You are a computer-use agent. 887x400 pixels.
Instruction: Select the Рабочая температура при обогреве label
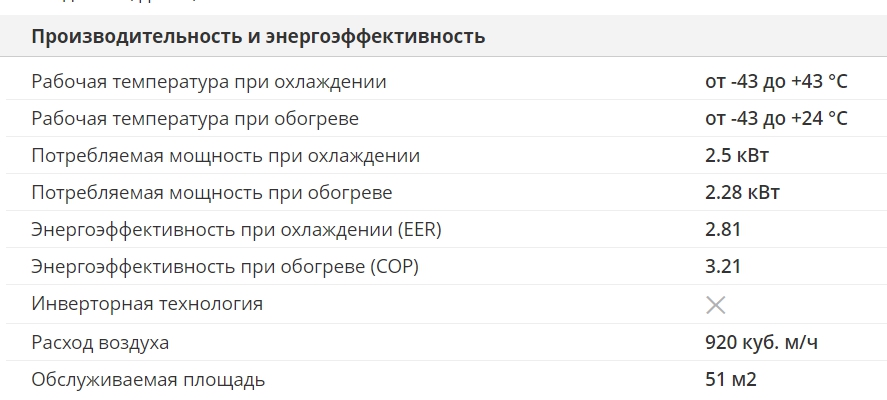195,119
